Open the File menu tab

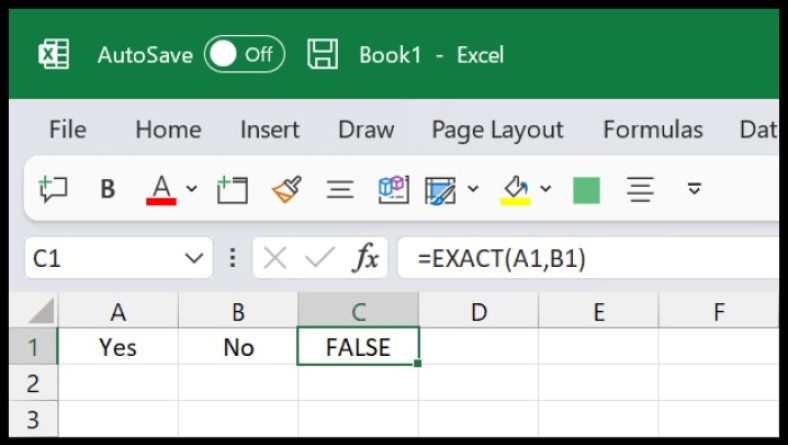(x=67, y=130)
